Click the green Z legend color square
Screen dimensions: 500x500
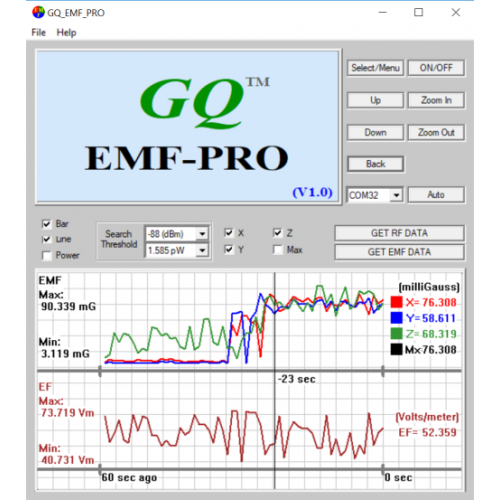[x=396, y=334]
